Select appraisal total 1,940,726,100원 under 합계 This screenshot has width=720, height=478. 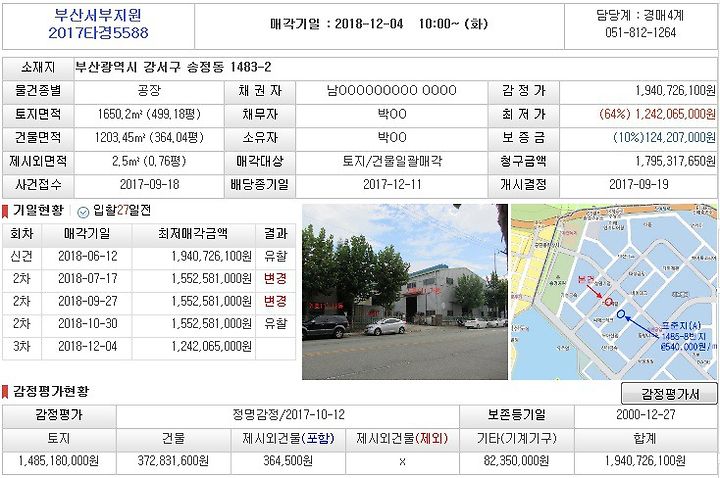click(645, 461)
